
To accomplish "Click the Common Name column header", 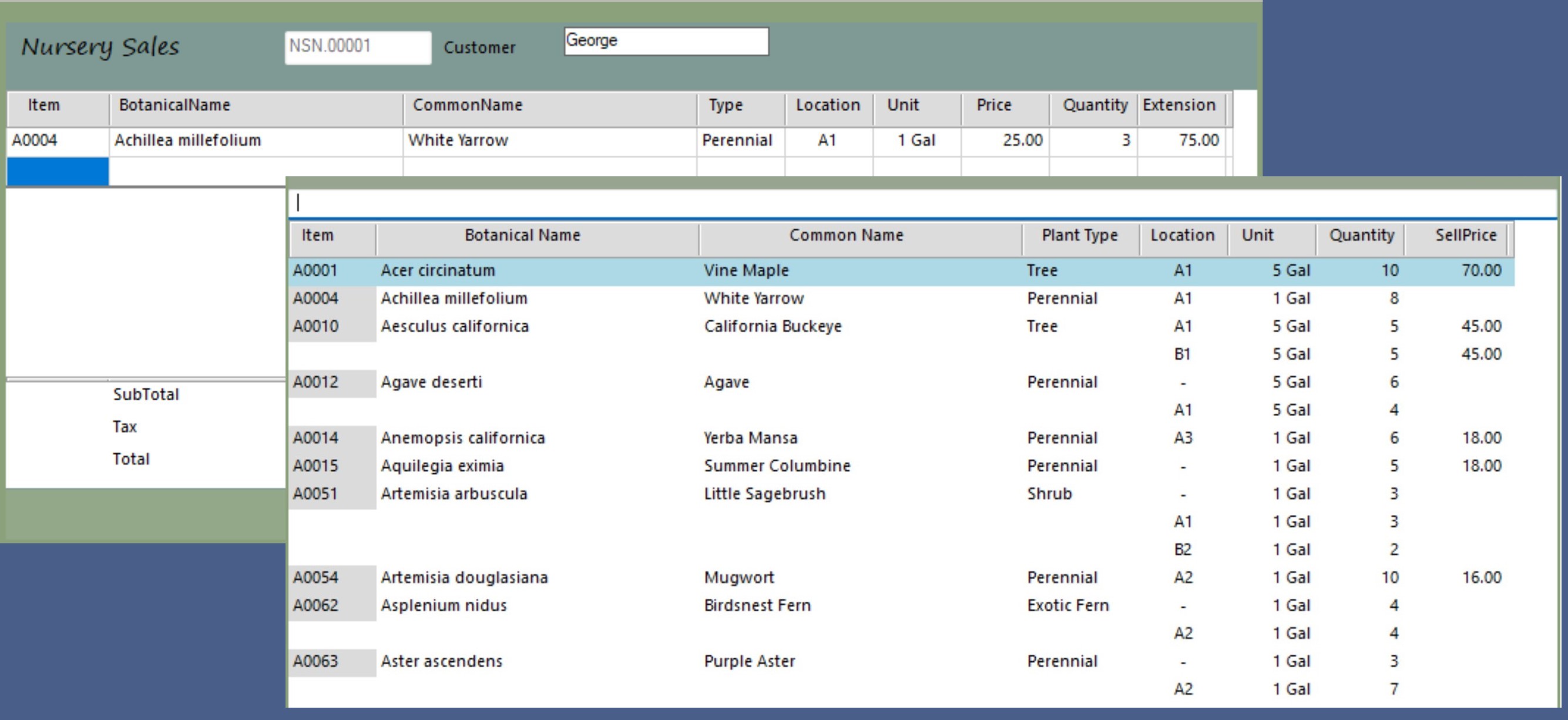I will (845, 236).
